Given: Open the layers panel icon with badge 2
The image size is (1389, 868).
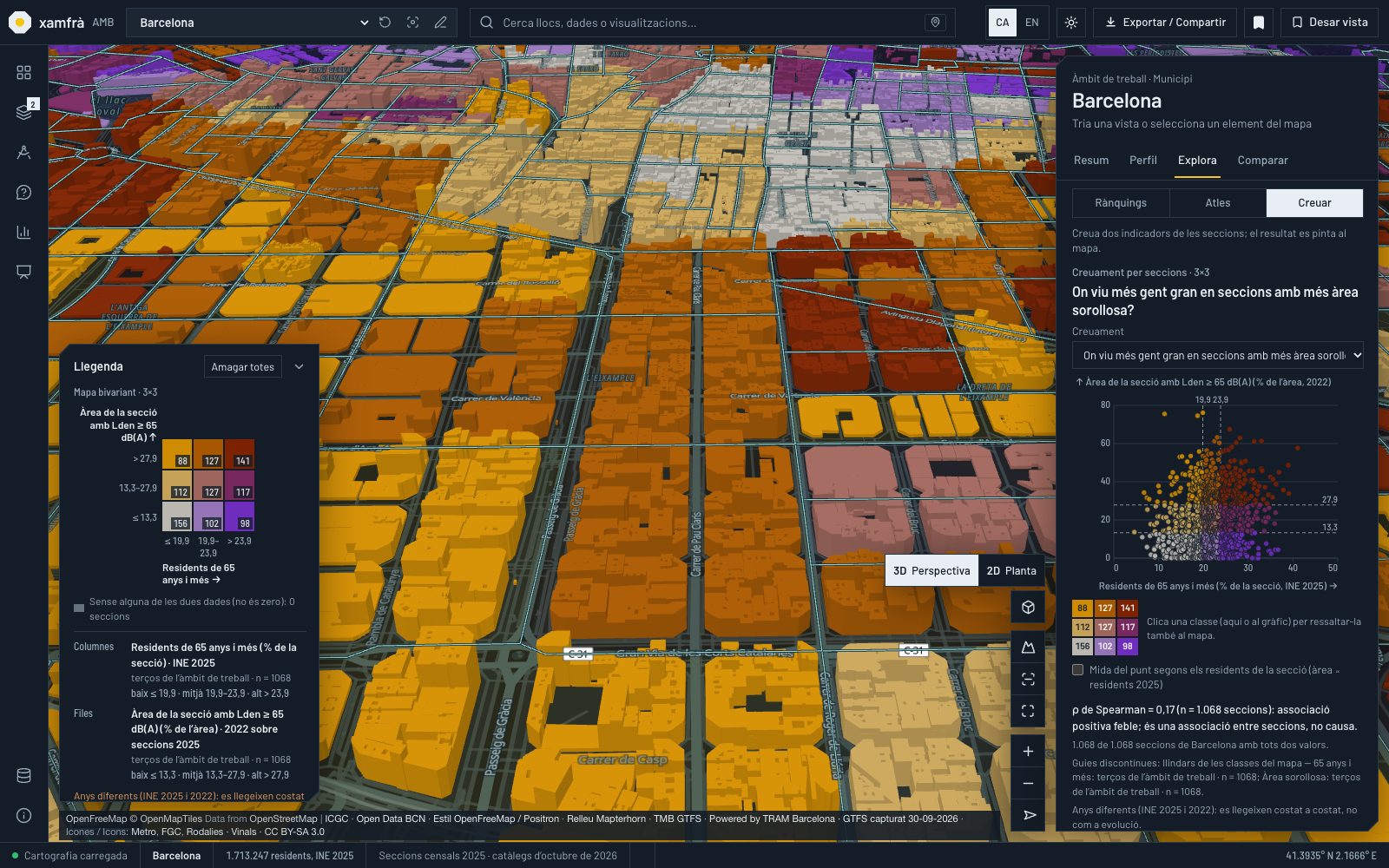Looking at the screenshot, I should (x=23, y=112).
